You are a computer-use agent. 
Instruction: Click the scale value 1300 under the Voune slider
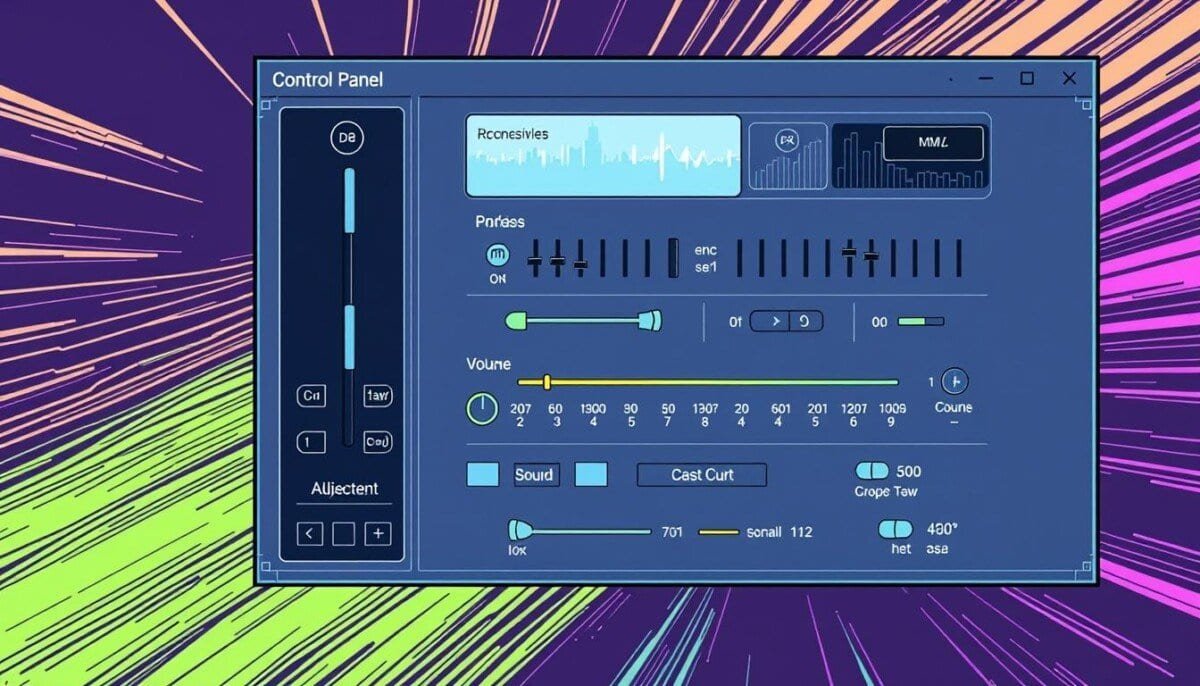click(593, 409)
